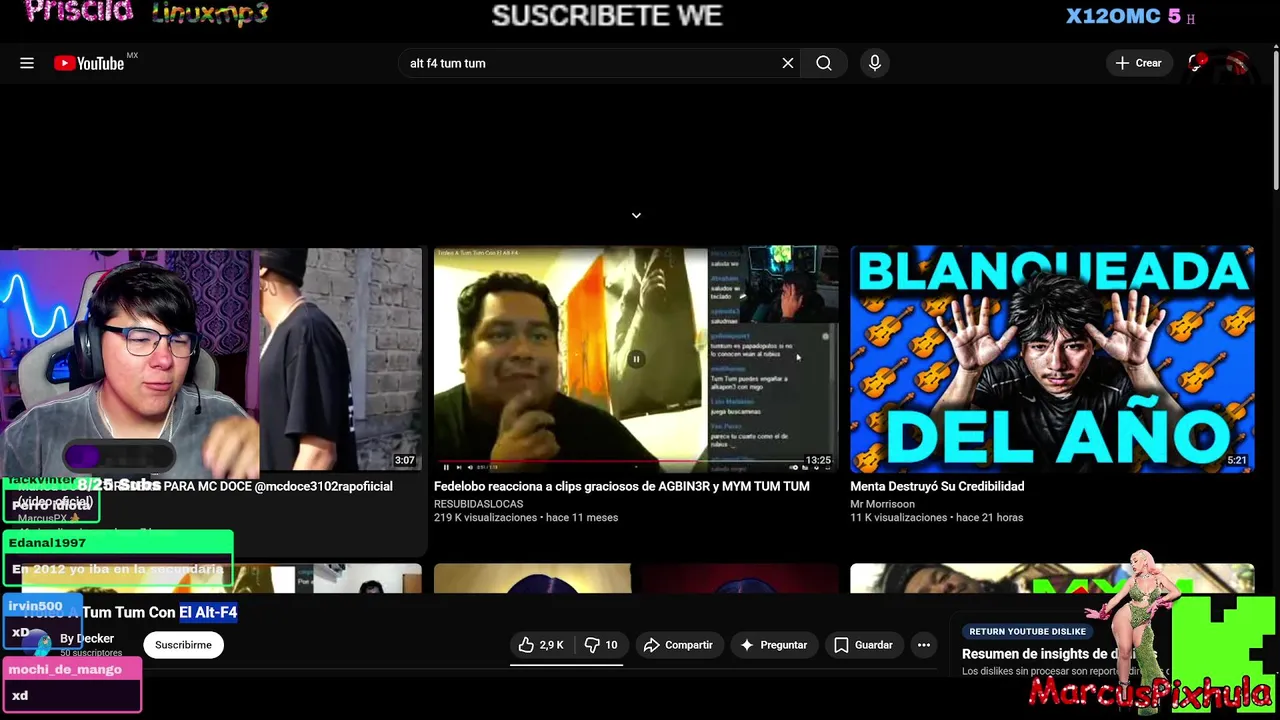Visit channel Mr Morrisoon
Viewport: 1280px width, 720px height.
[x=882, y=504]
